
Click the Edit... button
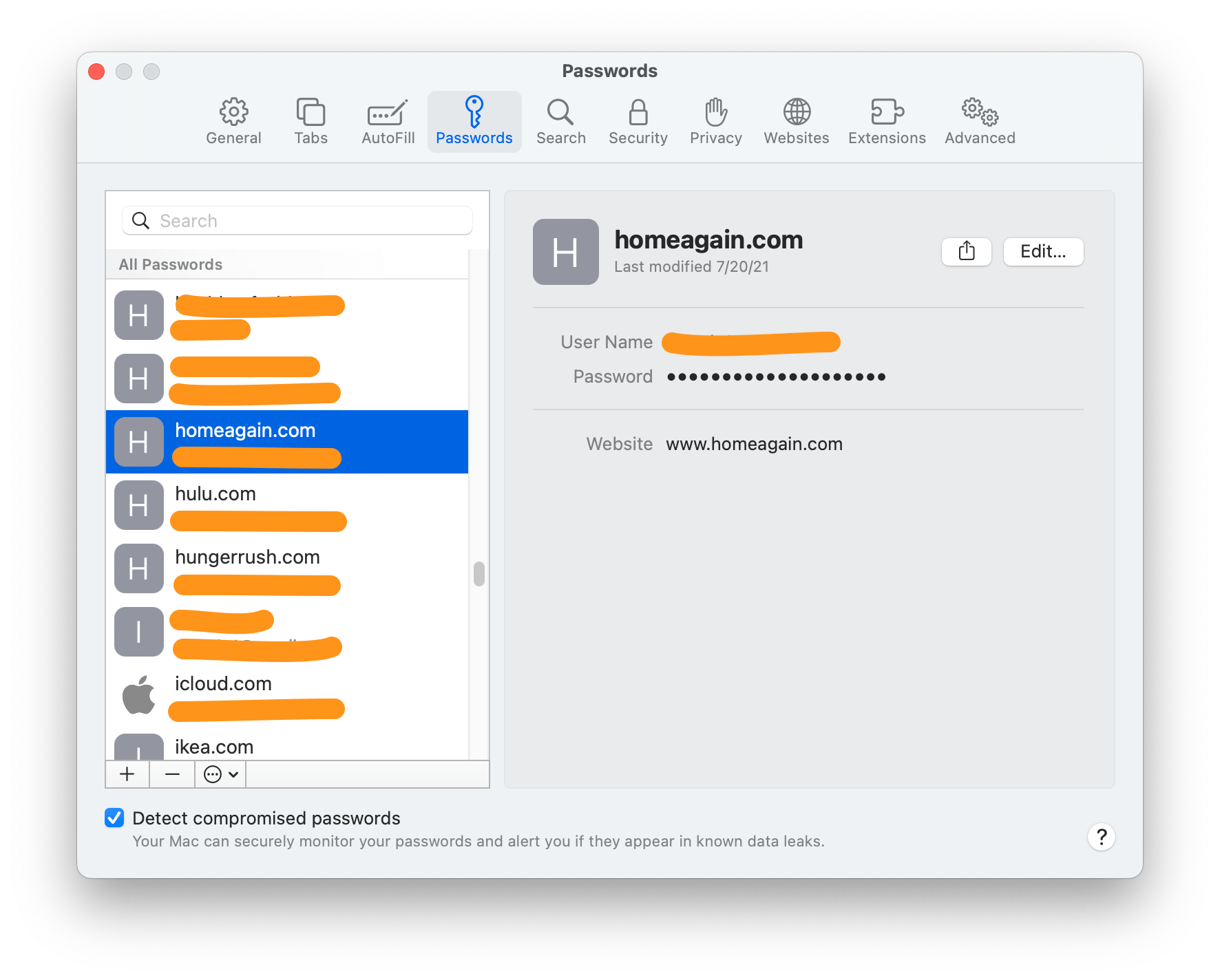pyautogui.click(x=1043, y=252)
